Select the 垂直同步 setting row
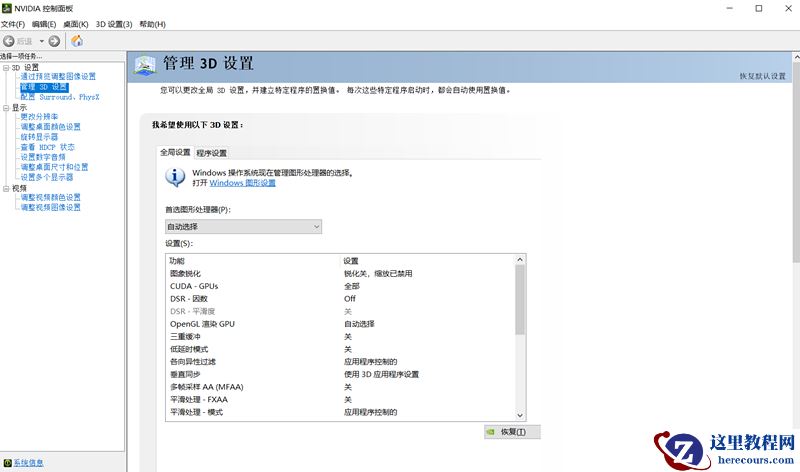 click(341, 374)
